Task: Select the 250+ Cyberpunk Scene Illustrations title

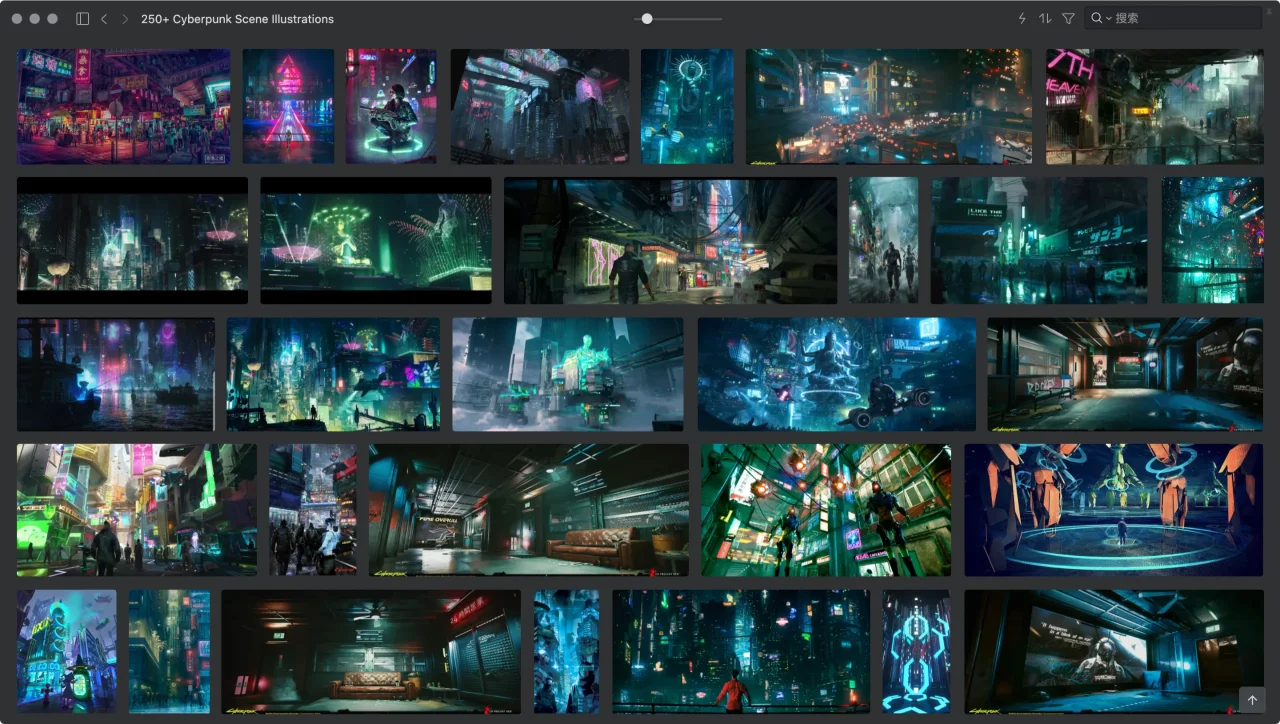Action: tap(238, 19)
